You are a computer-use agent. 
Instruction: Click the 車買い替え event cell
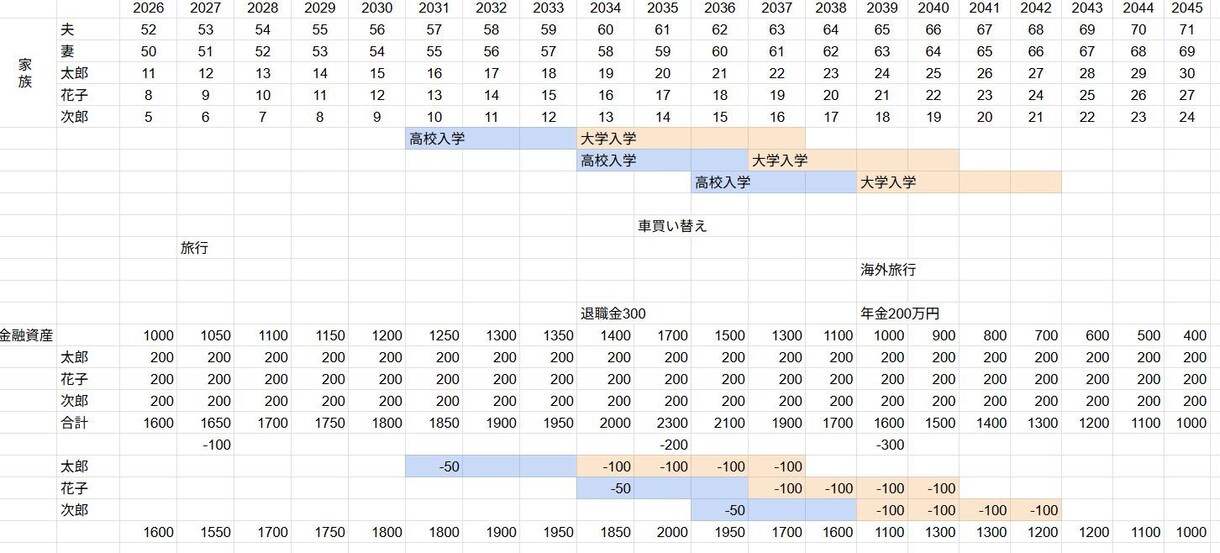click(672, 226)
